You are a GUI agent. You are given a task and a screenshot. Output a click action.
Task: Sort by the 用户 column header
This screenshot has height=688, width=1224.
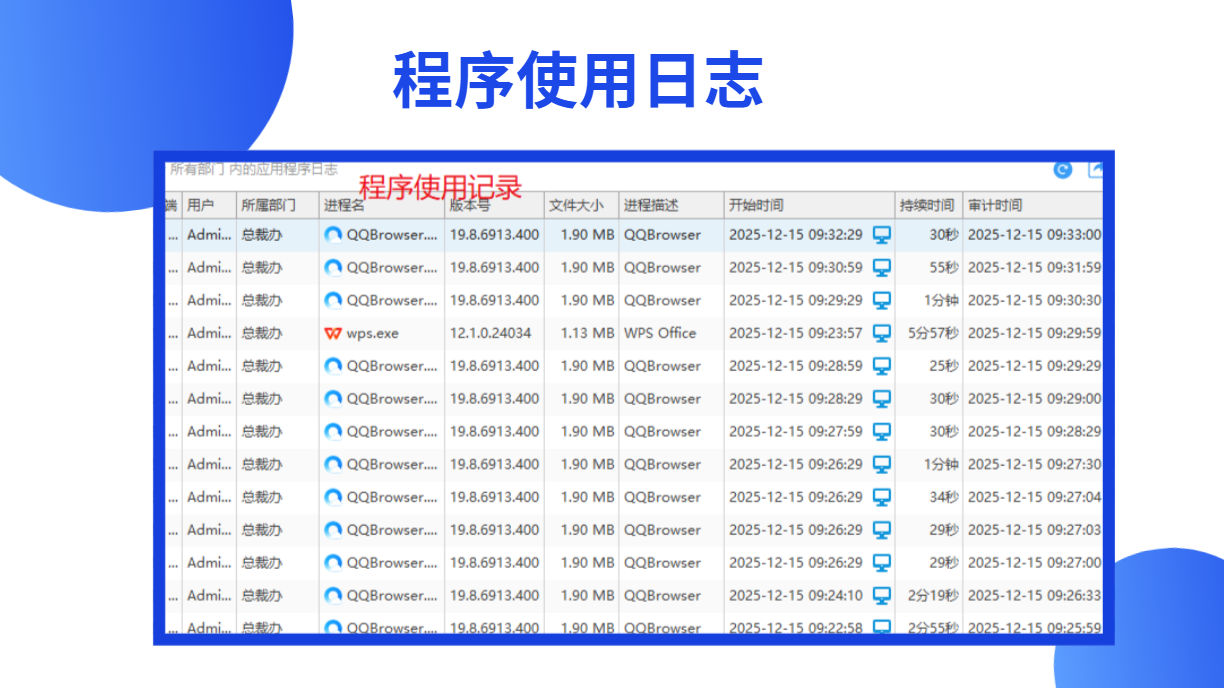pos(209,205)
